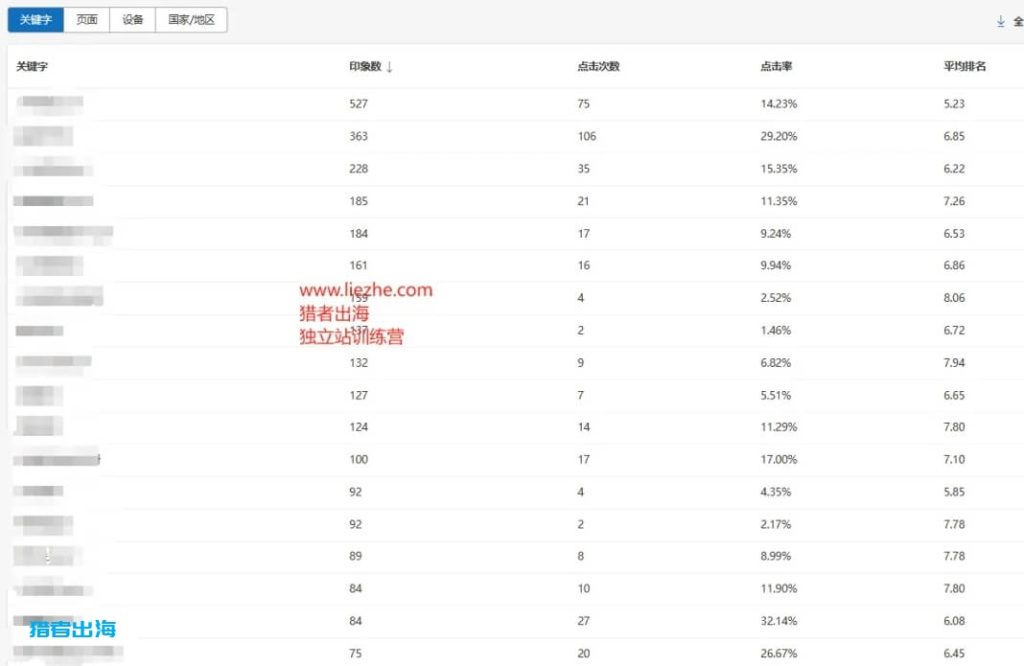Click the 印象数 column header text
The height and width of the screenshot is (666, 1024).
[x=365, y=67]
